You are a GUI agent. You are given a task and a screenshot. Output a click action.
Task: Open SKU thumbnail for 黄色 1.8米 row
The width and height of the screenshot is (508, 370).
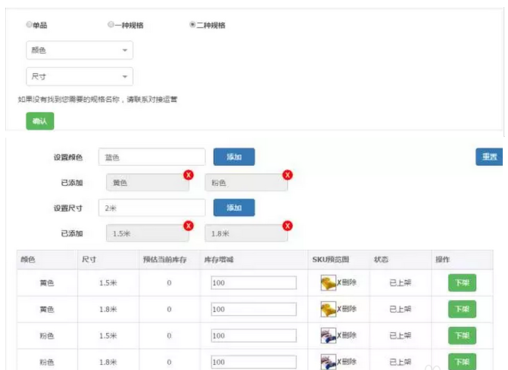[x=328, y=309]
